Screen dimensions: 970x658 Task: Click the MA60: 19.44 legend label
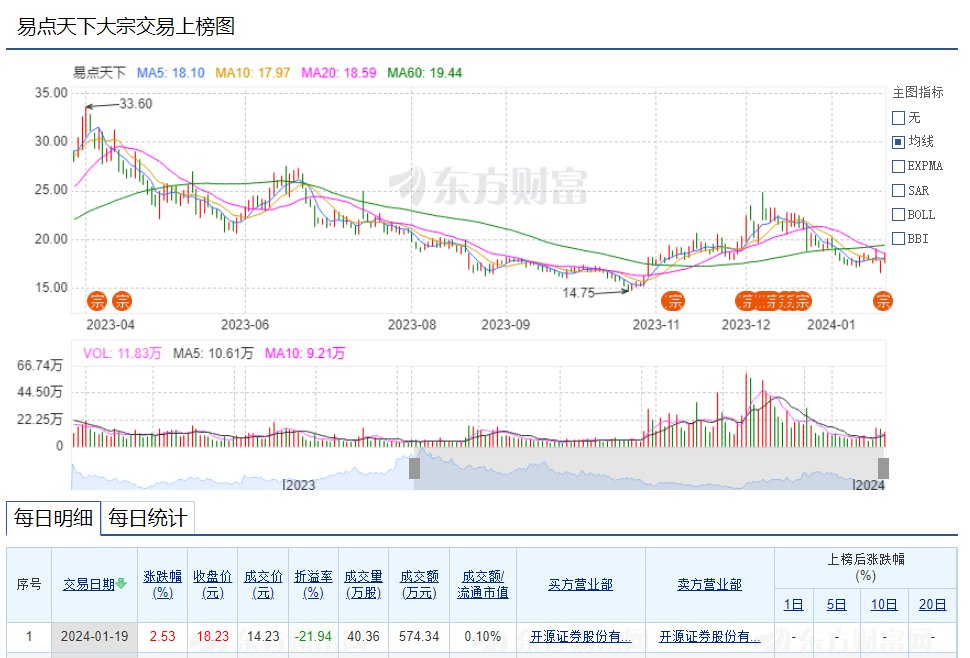[x=424, y=73]
